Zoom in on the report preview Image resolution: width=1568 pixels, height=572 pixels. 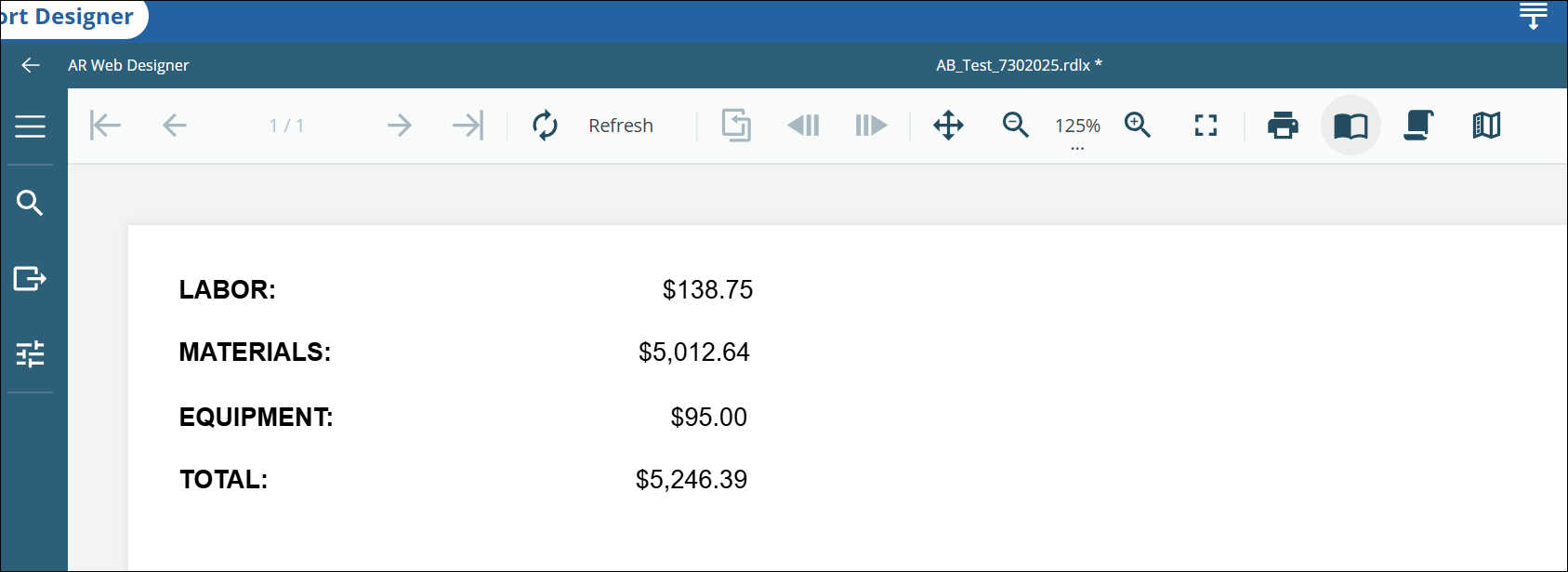click(x=1138, y=126)
